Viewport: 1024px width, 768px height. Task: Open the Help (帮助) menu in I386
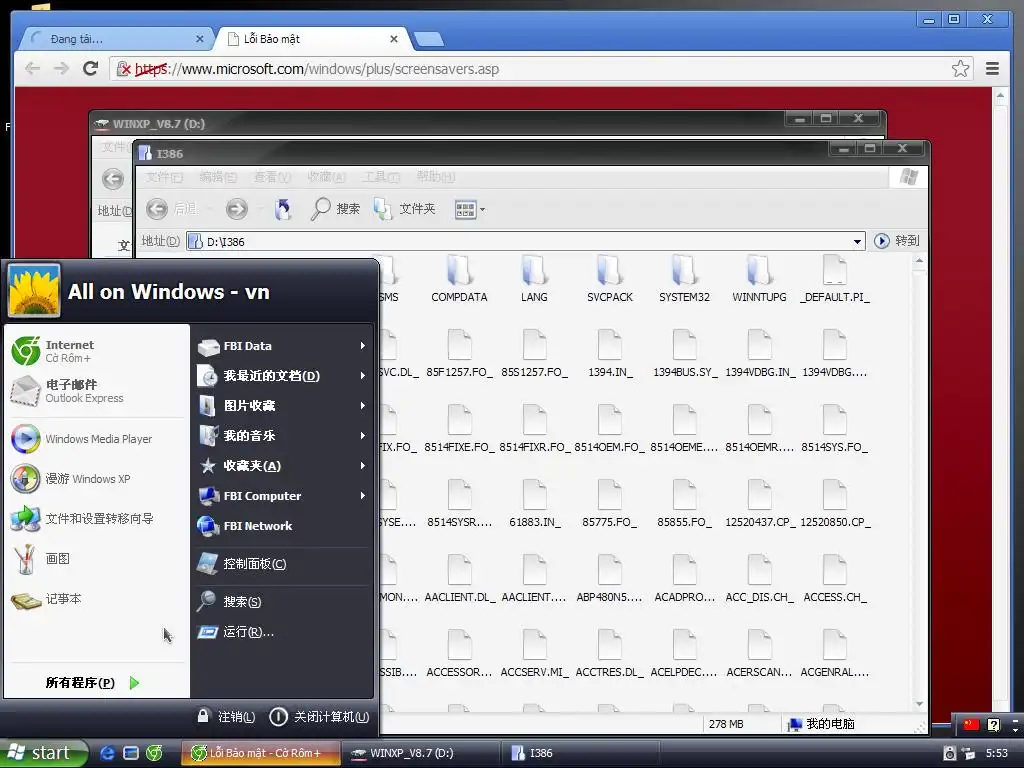pos(436,177)
